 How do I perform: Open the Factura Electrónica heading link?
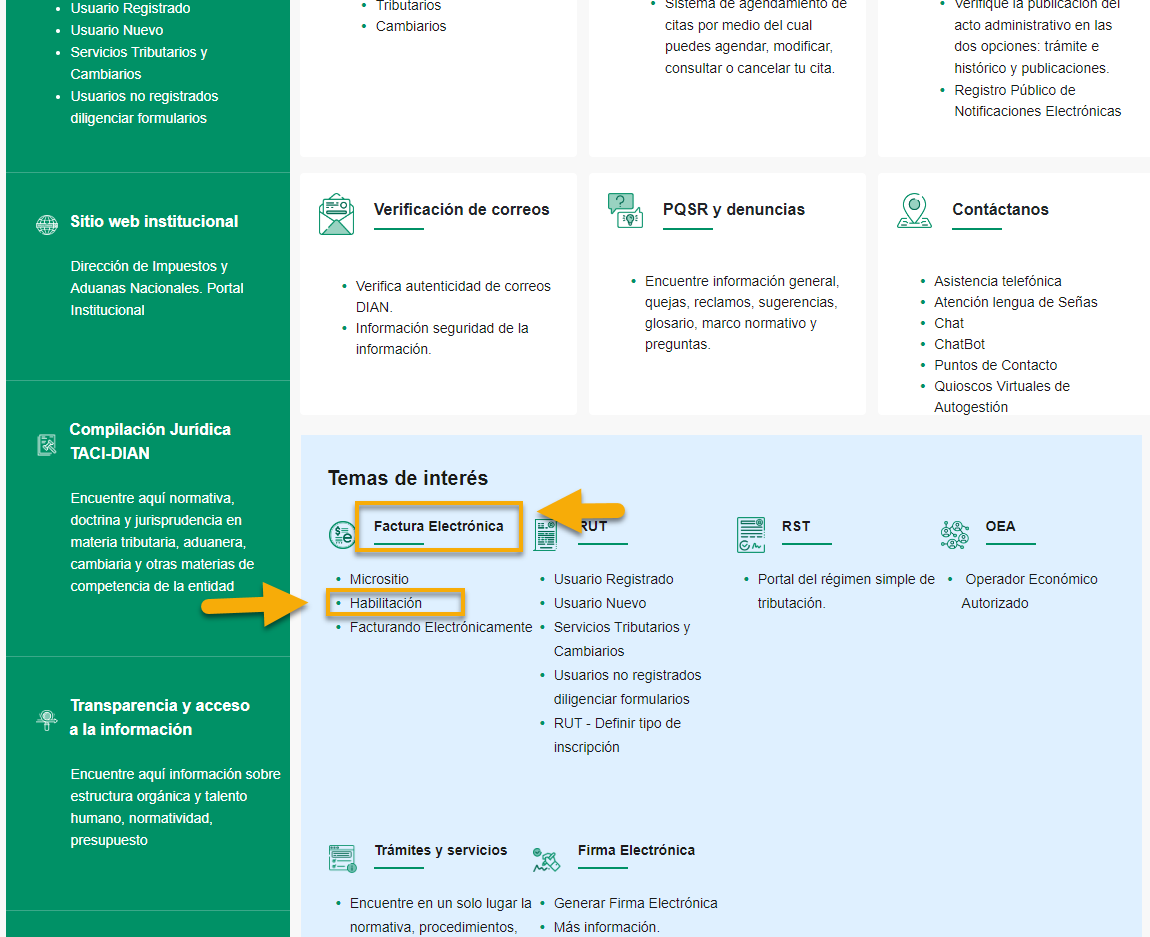[439, 526]
